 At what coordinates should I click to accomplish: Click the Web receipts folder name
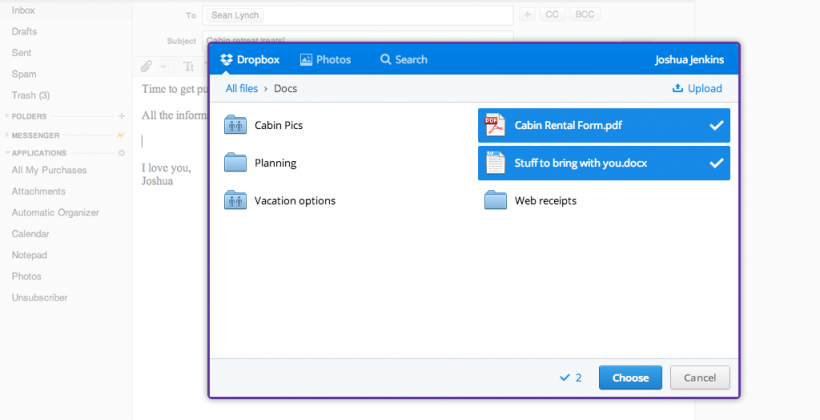point(545,201)
